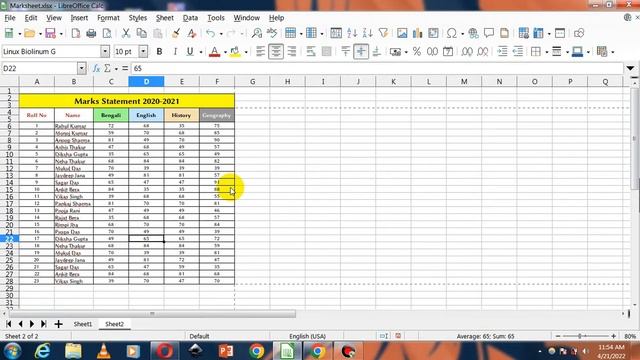This screenshot has width=640, height=360.
Task: Open the Undo history dropdown arrow
Action: 221,33
